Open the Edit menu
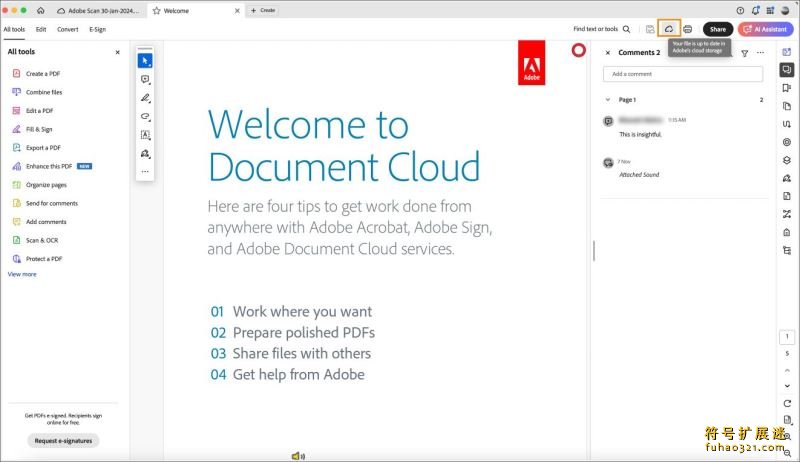800x462 pixels. click(x=41, y=30)
